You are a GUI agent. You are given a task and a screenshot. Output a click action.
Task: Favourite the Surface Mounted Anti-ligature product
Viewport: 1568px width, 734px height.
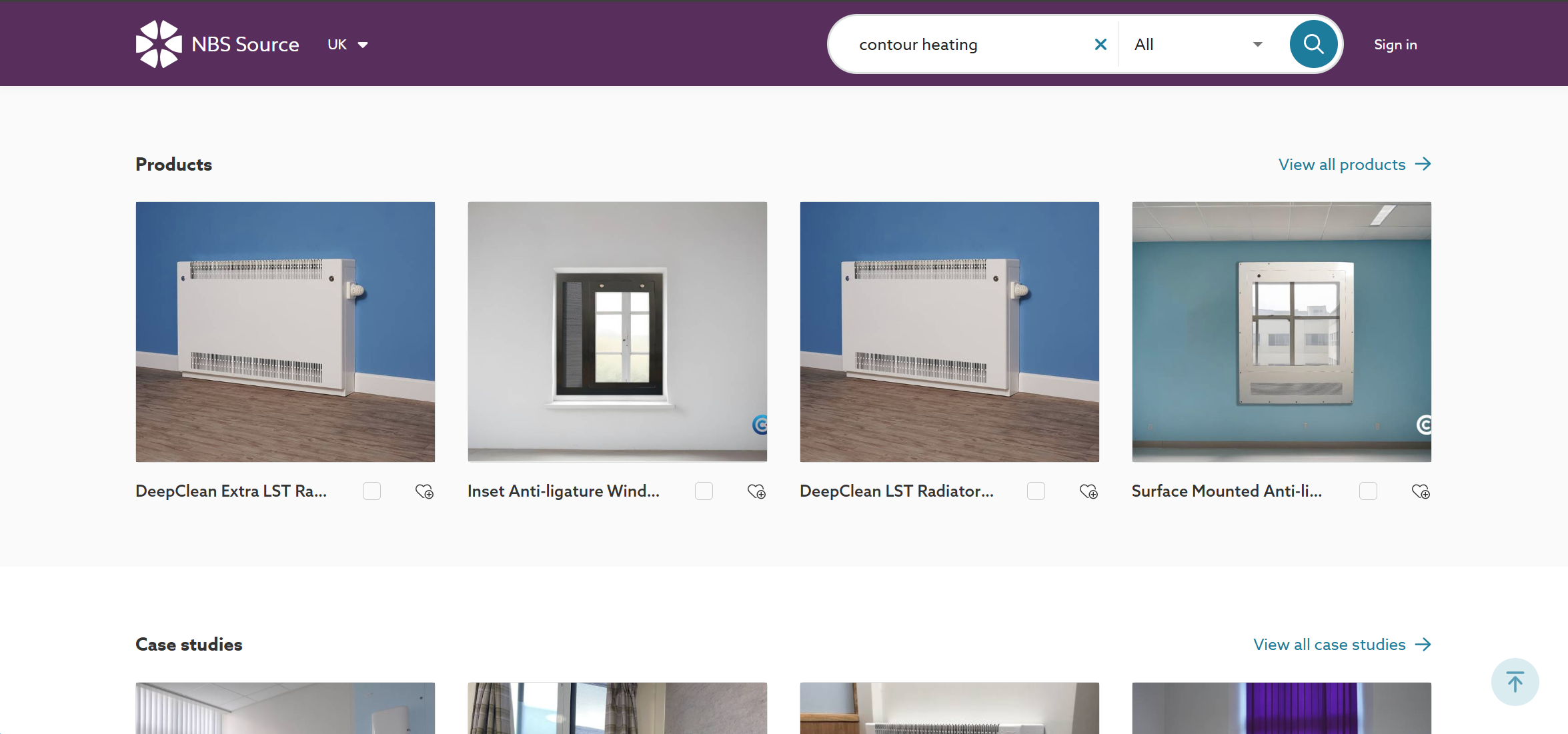tap(1421, 491)
